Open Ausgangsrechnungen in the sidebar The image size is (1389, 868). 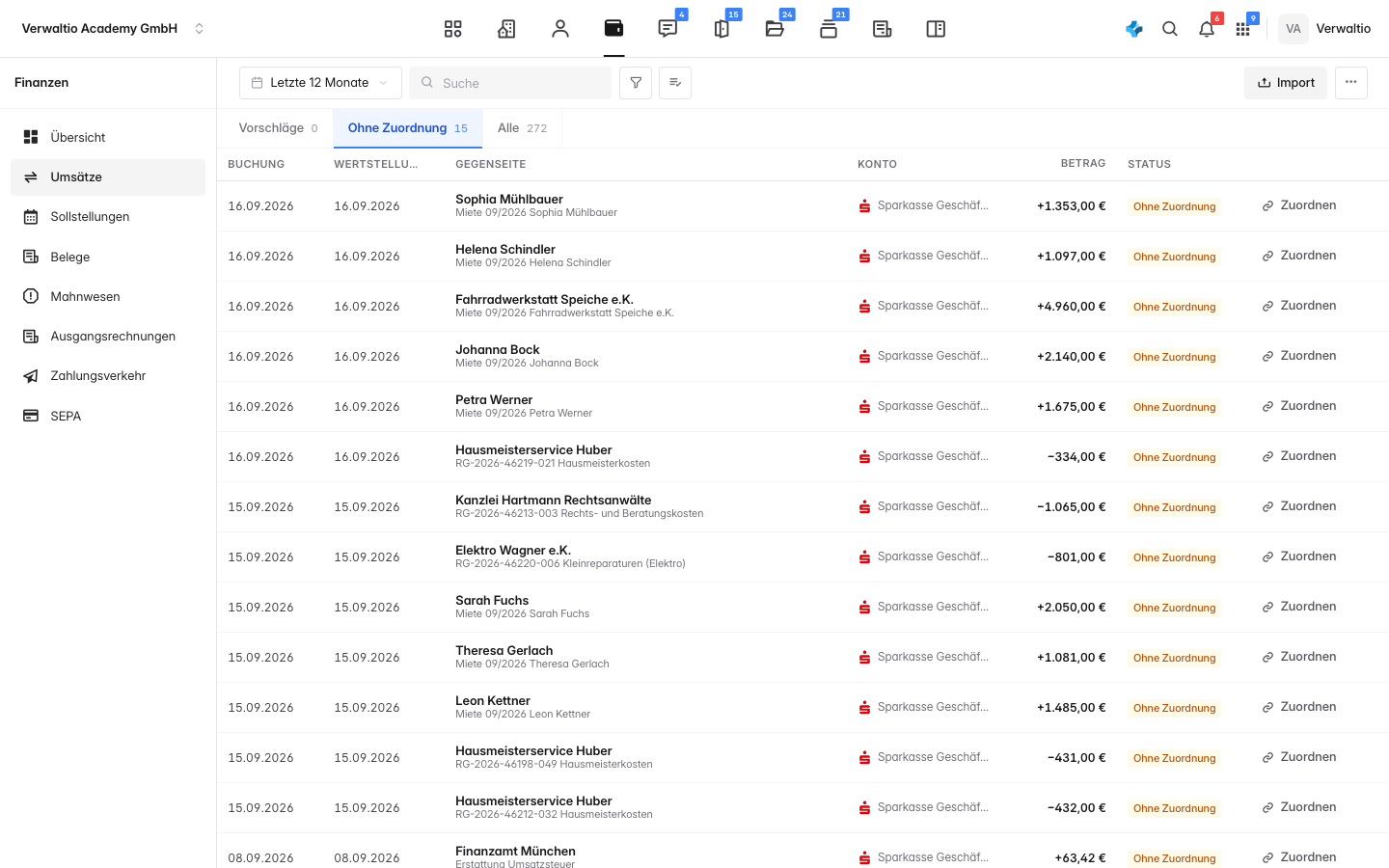tap(108, 337)
